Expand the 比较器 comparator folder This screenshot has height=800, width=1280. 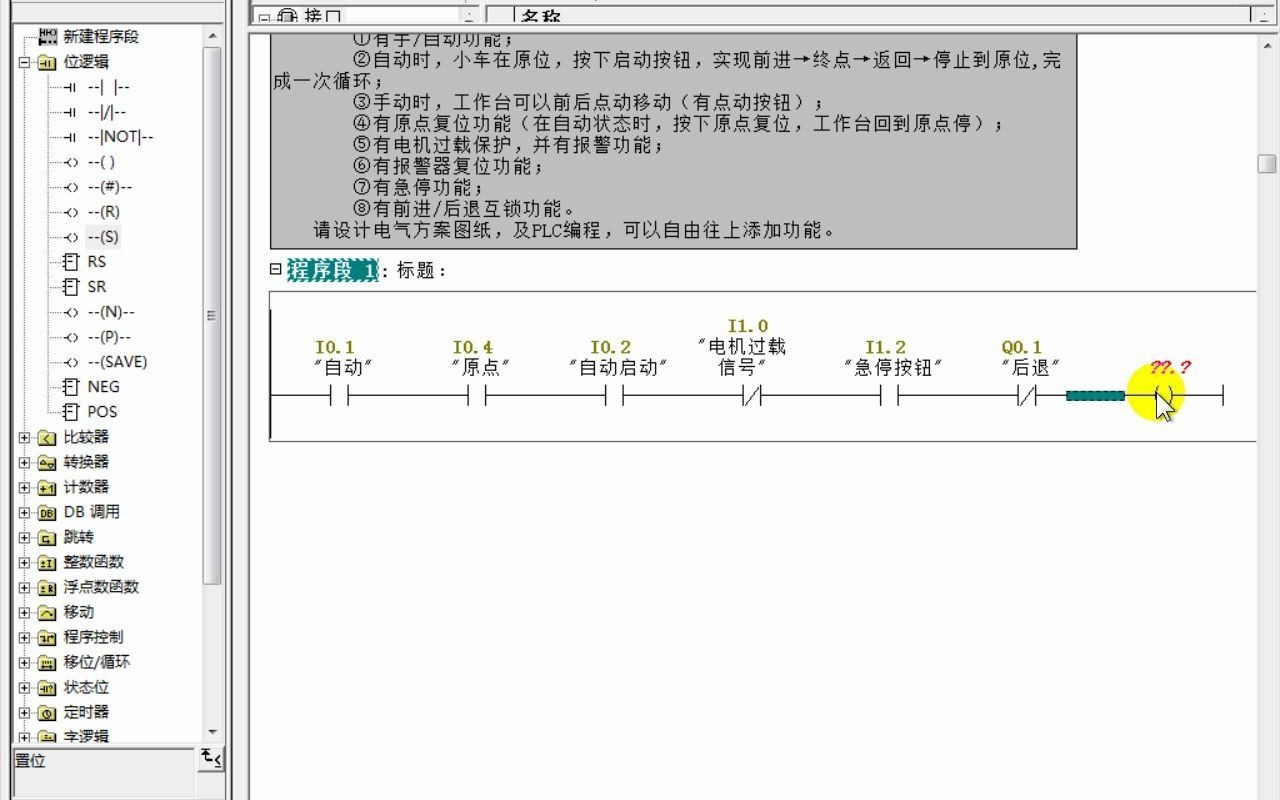[x=24, y=437]
